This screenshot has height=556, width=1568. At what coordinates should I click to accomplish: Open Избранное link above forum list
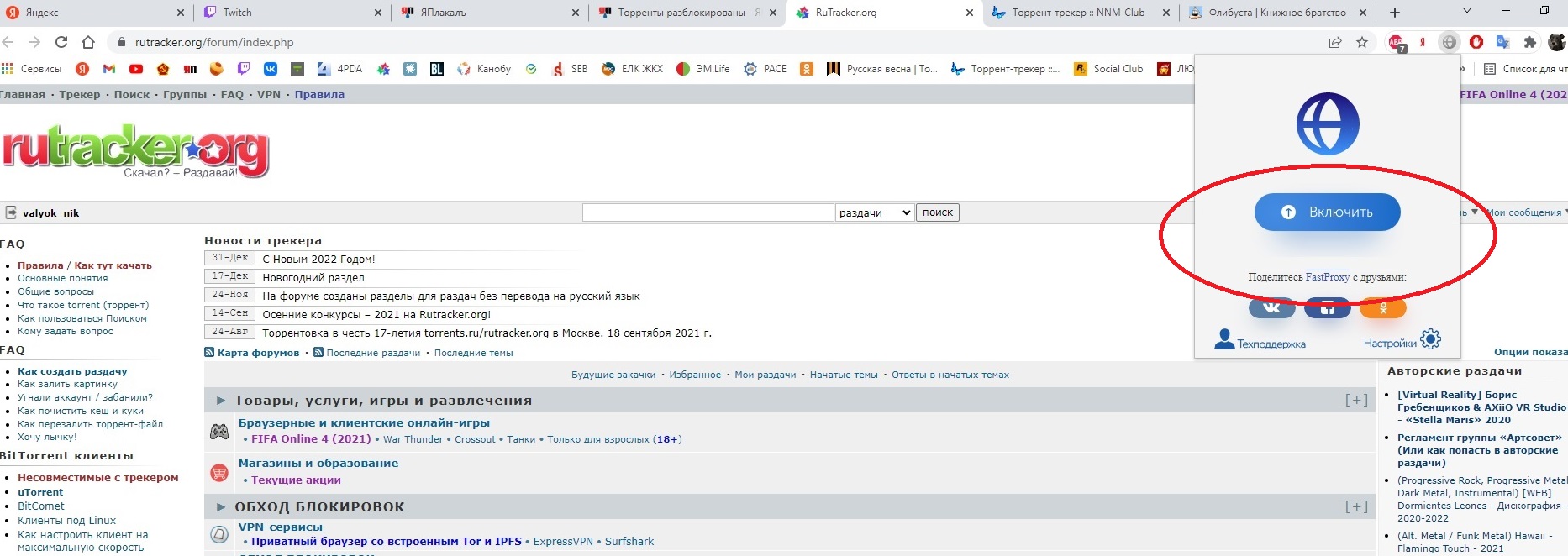click(x=695, y=375)
